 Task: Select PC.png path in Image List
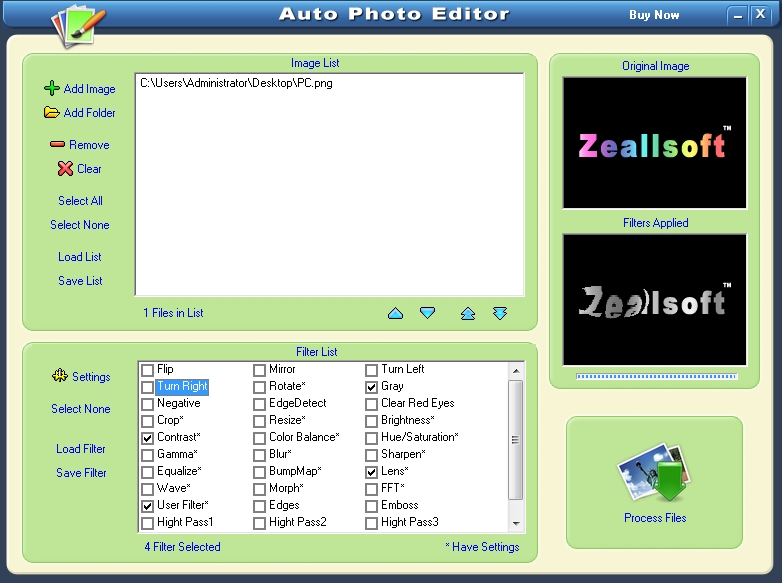(x=236, y=83)
